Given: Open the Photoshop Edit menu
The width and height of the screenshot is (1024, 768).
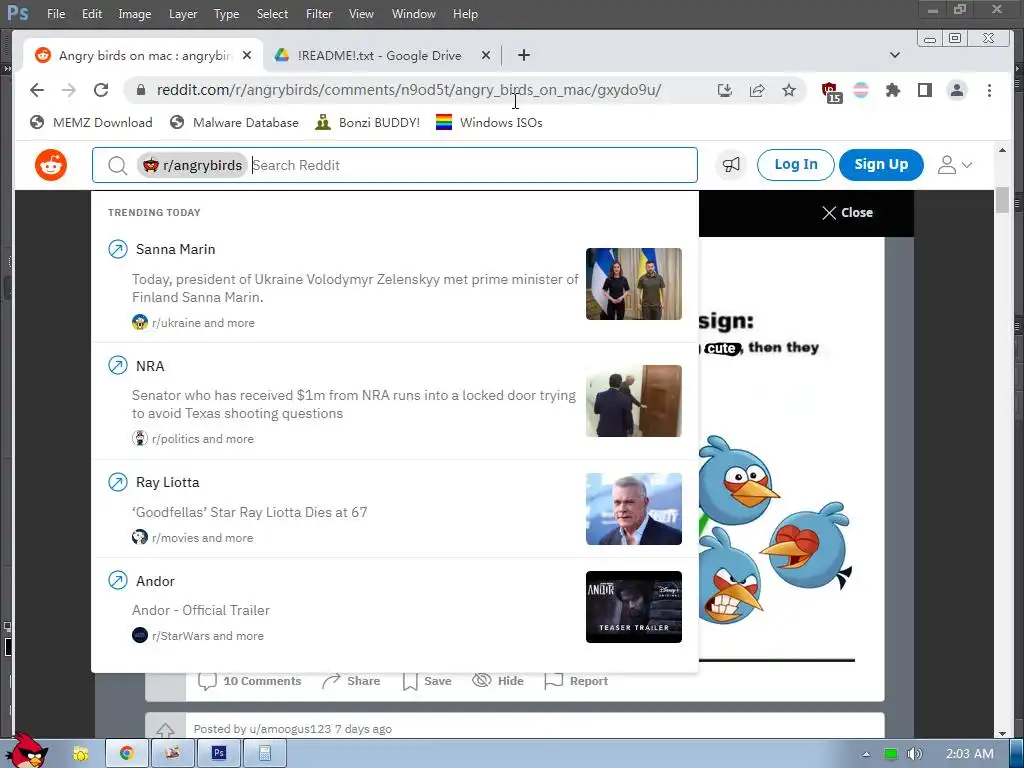Looking at the screenshot, I should [91, 14].
